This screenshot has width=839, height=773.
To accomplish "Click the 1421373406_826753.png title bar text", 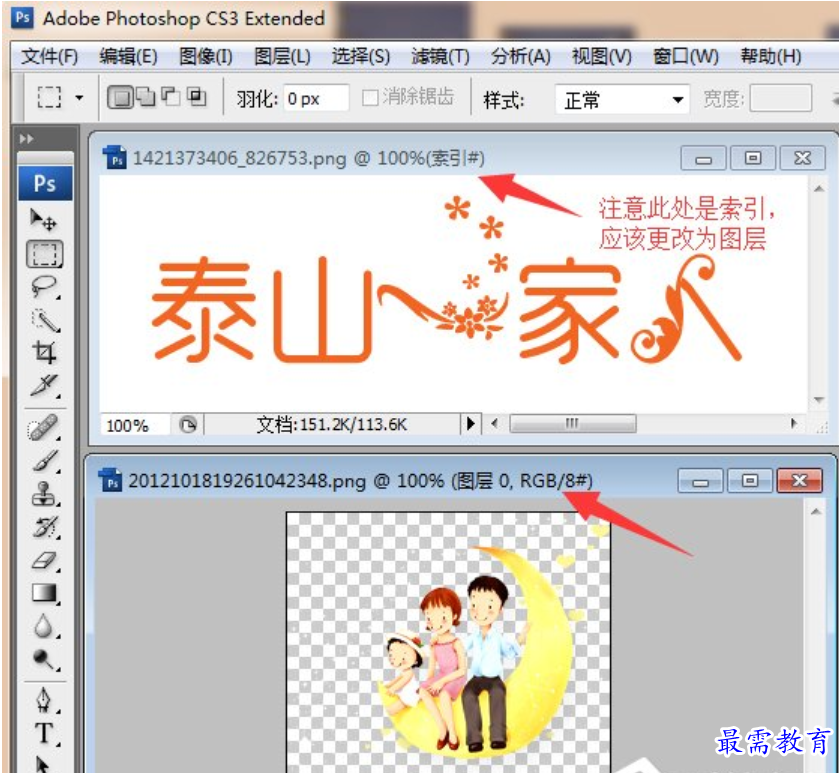I will pyautogui.click(x=309, y=159).
